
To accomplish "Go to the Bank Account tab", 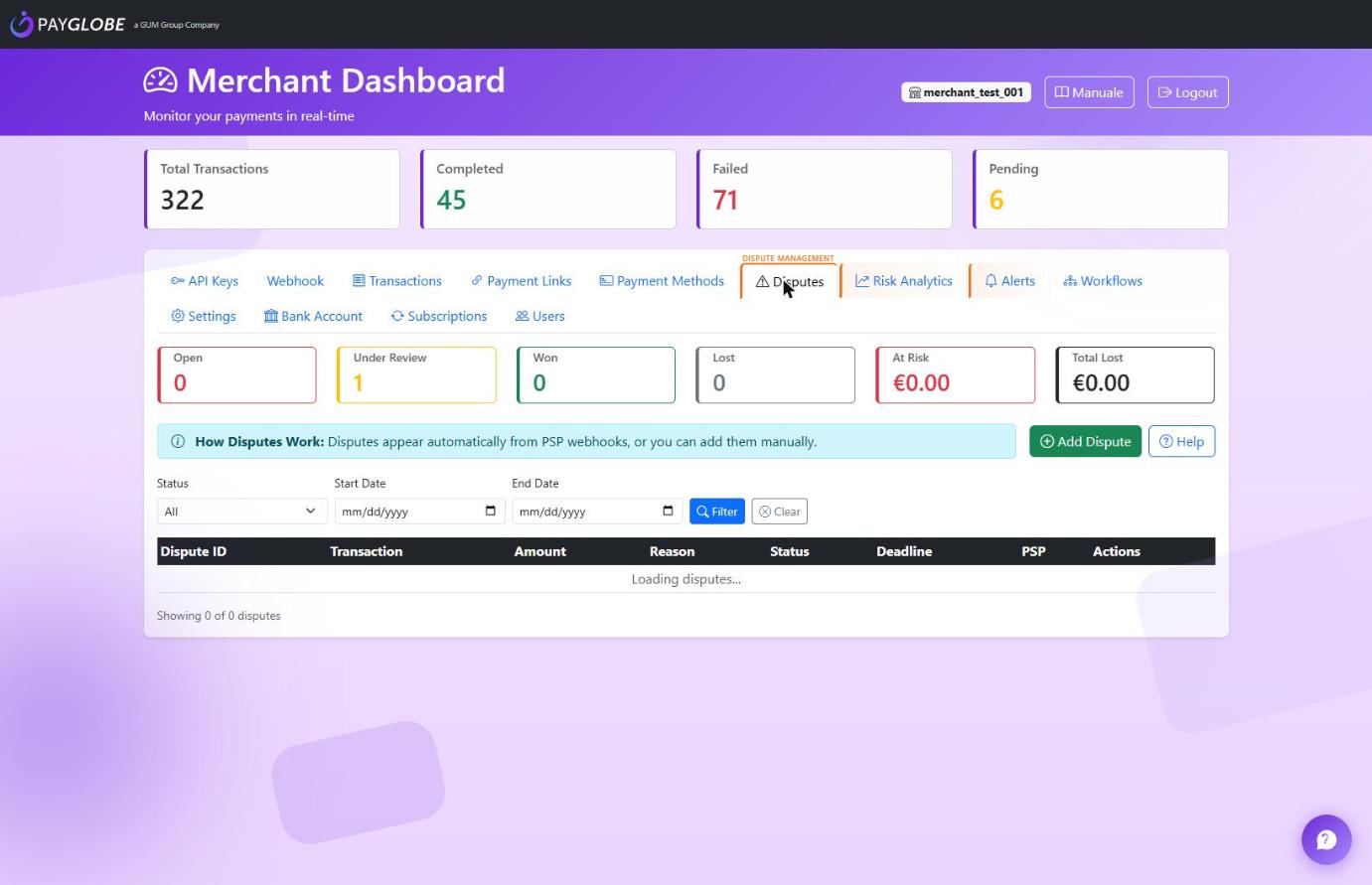I will pos(313,316).
